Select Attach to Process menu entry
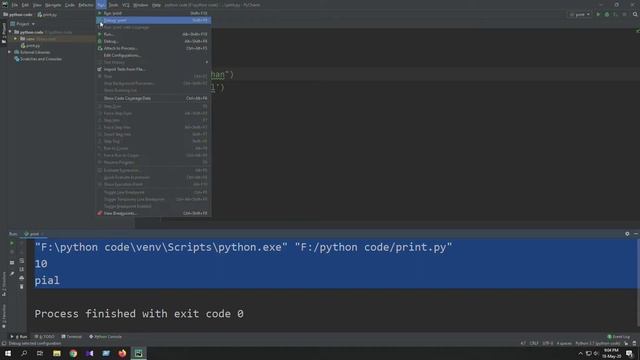Viewport: 640px width, 360px height. pos(153,48)
